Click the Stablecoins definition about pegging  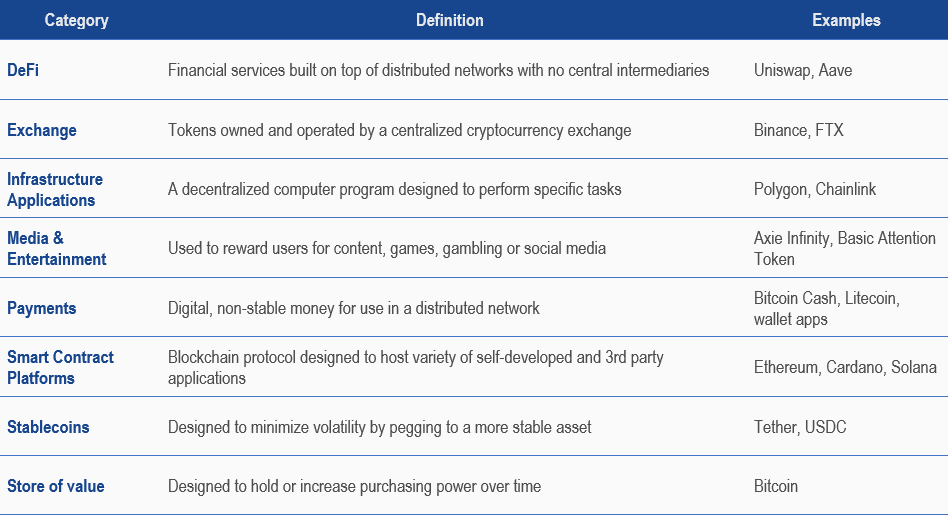click(x=379, y=427)
